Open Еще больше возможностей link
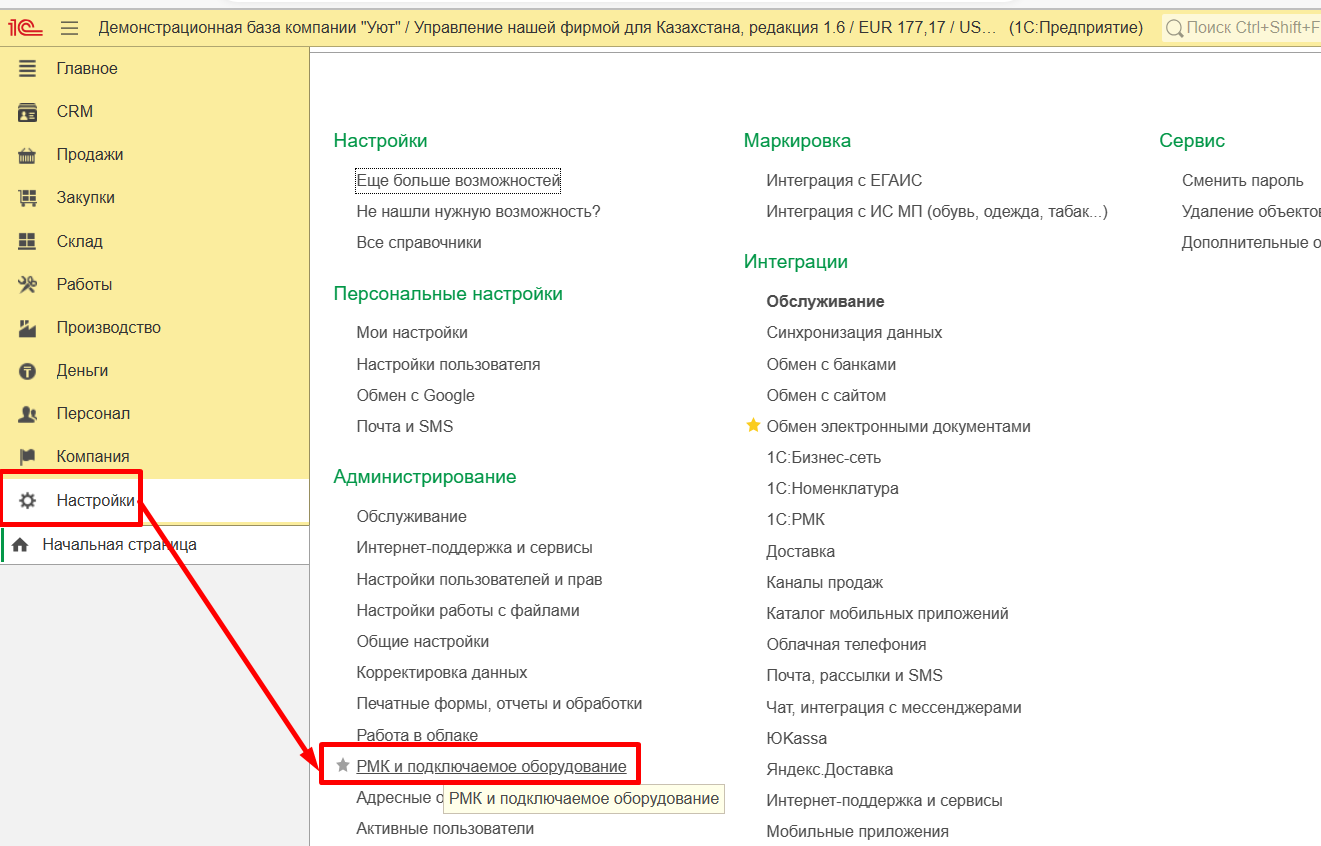 tap(458, 181)
